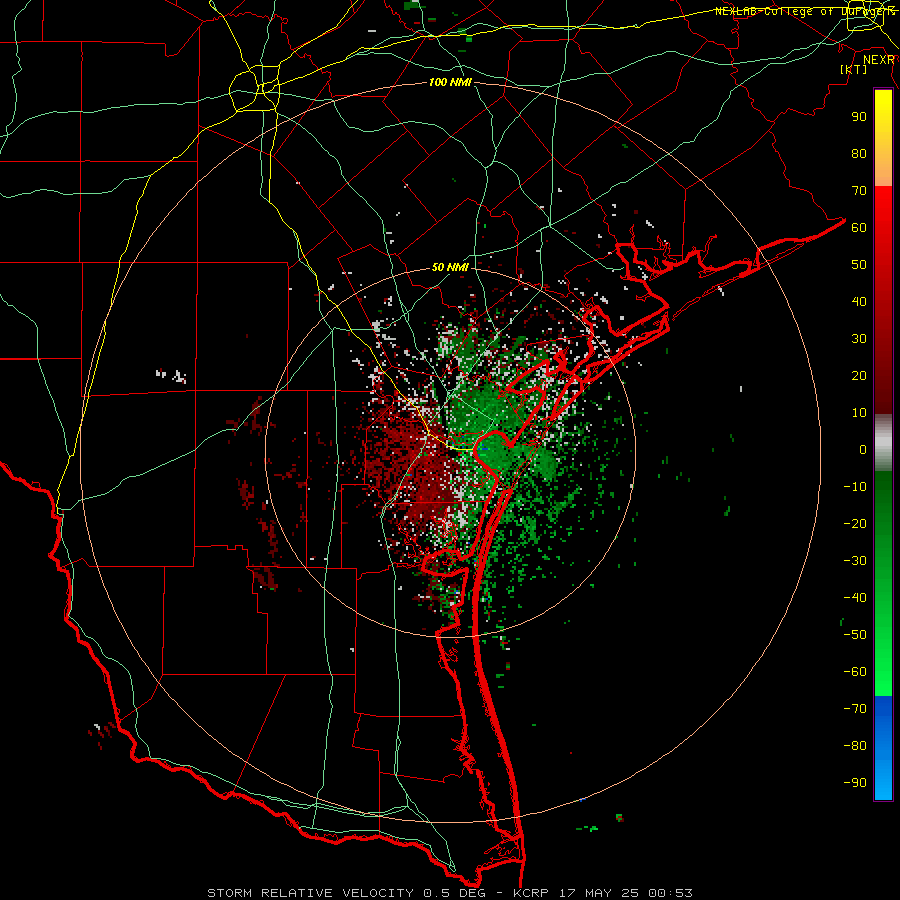900x900 pixels.
Task: Click the 50 value on the velocity scale
Action: click(859, 265)
